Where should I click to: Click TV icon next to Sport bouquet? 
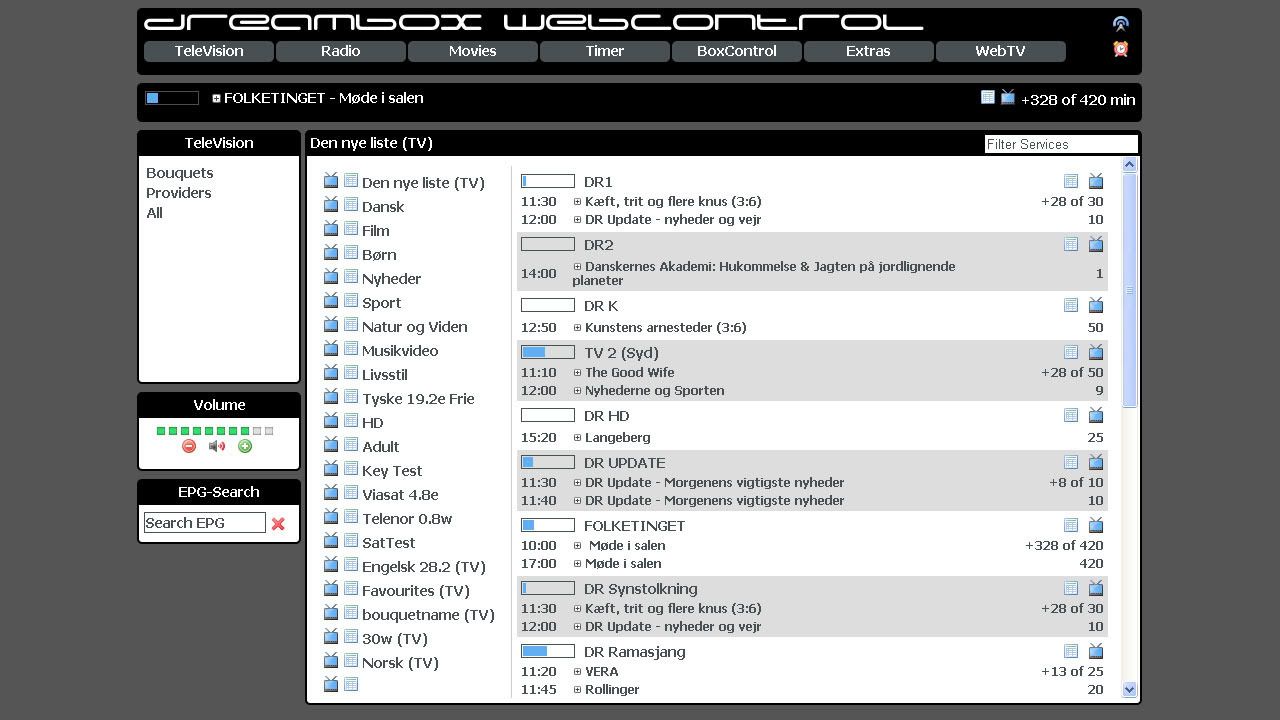[331, 301]
